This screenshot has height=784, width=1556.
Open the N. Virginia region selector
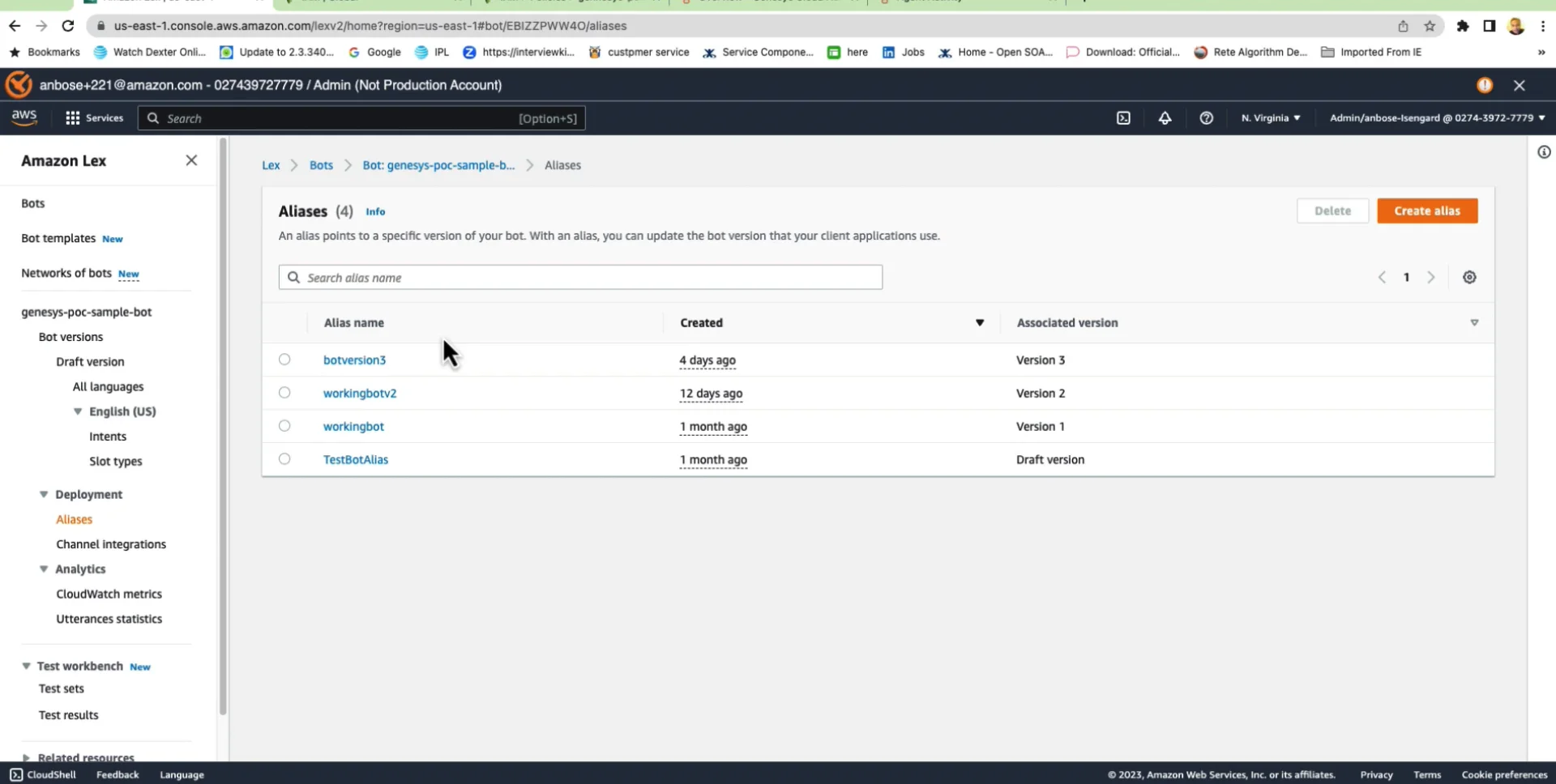point(1269,117)
